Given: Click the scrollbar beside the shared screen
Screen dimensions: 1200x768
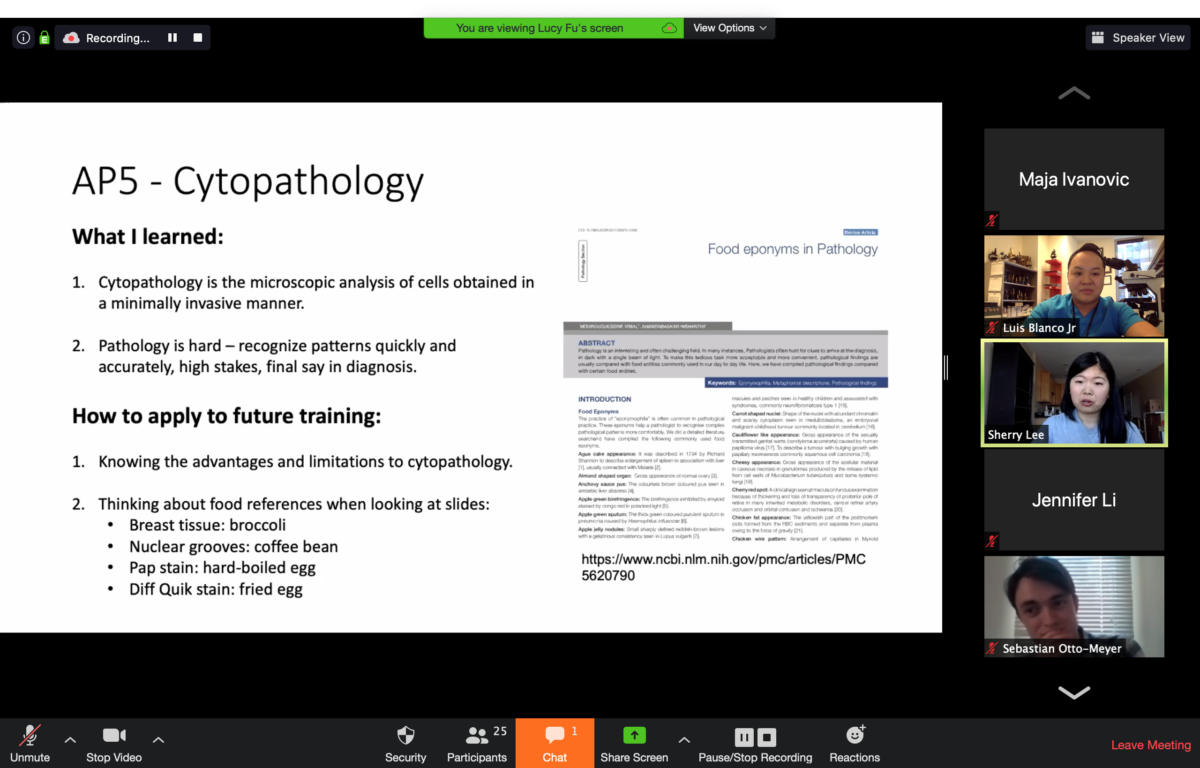Looking at the screenshot, I should [x=944, y=367].
